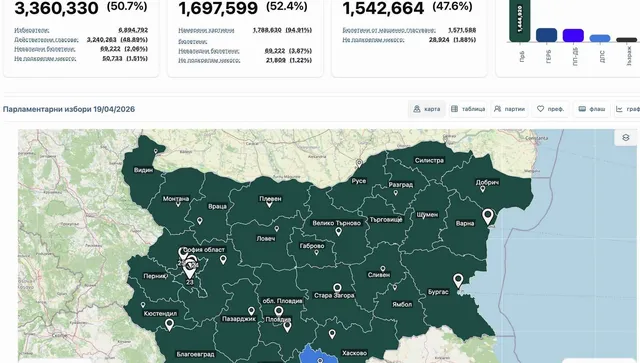The width and height of the screenshot is (640, 363).
Task: Select the blue region below Haskovo
Action: tap(320, 355)
